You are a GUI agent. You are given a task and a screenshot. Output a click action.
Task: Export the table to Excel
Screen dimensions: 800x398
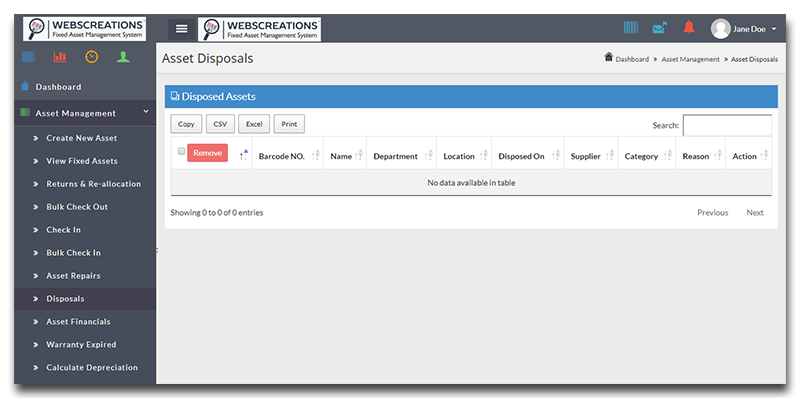point(254,124)
